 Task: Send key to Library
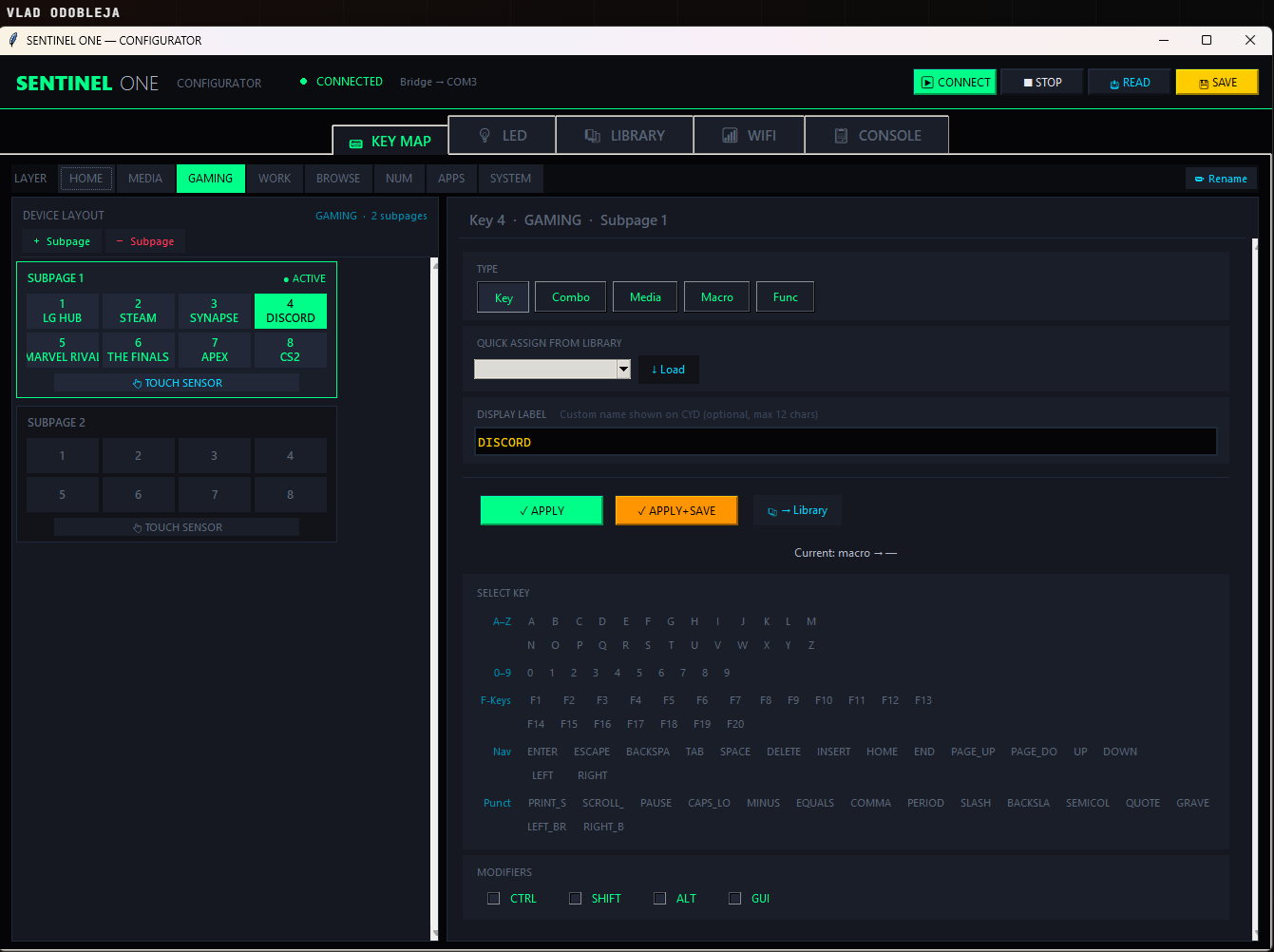click(x=798, y=510)
